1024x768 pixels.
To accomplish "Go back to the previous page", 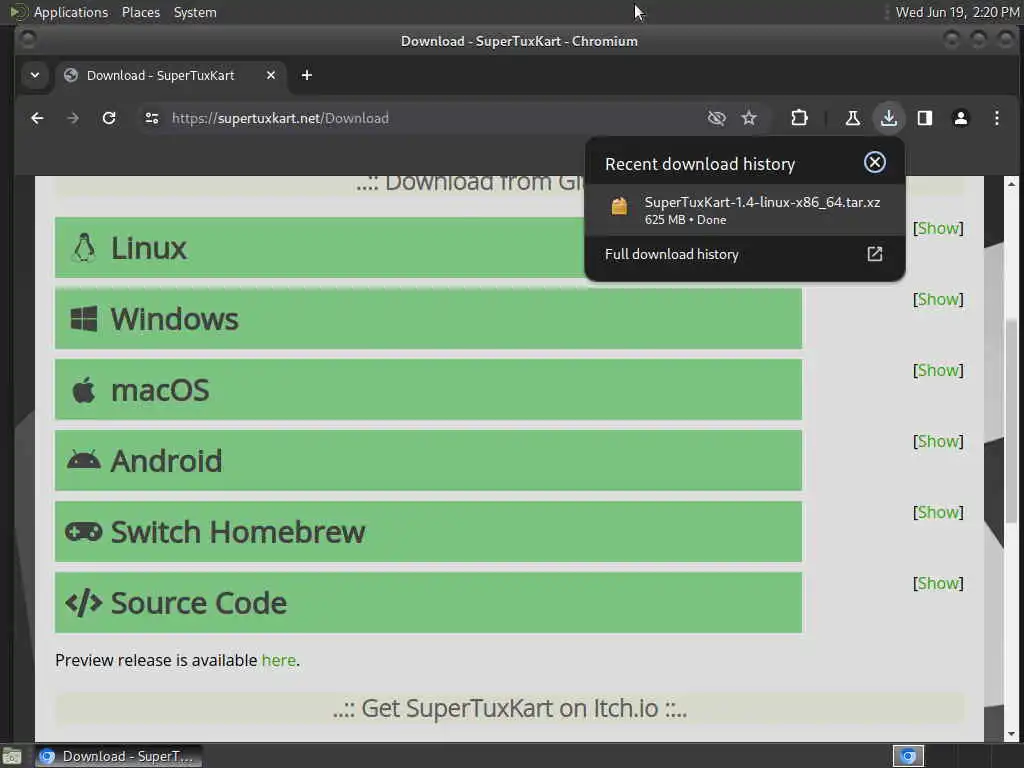I will pos(37,118).
